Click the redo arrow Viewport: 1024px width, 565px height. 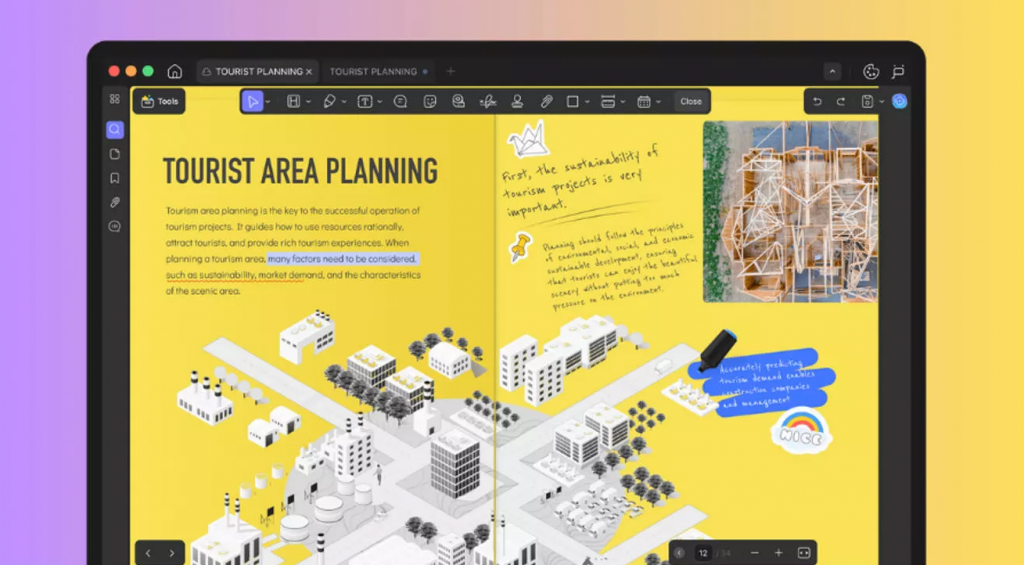(841, 101)
